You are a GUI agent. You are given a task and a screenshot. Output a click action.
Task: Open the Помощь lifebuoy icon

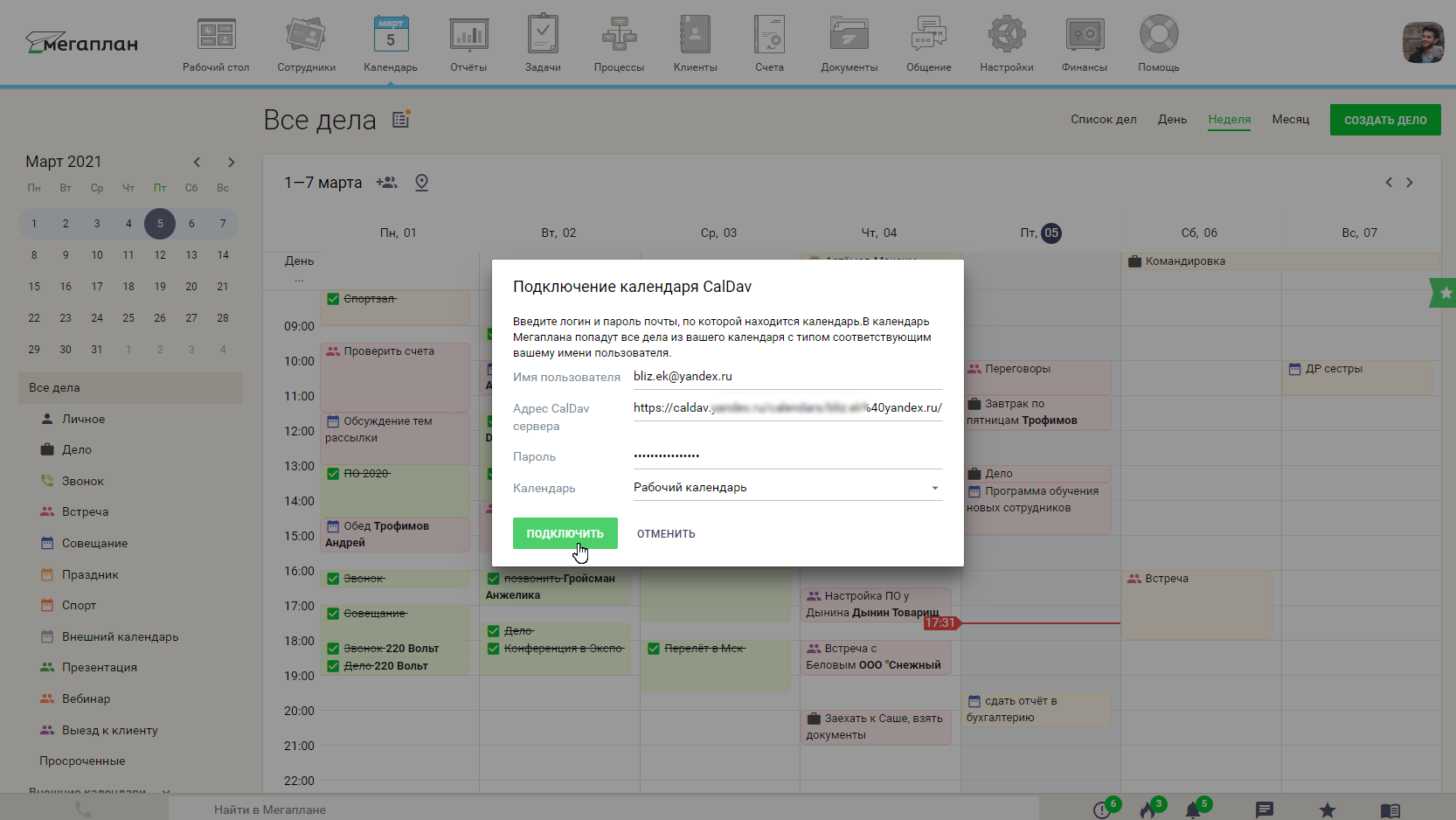point(1159,35)
